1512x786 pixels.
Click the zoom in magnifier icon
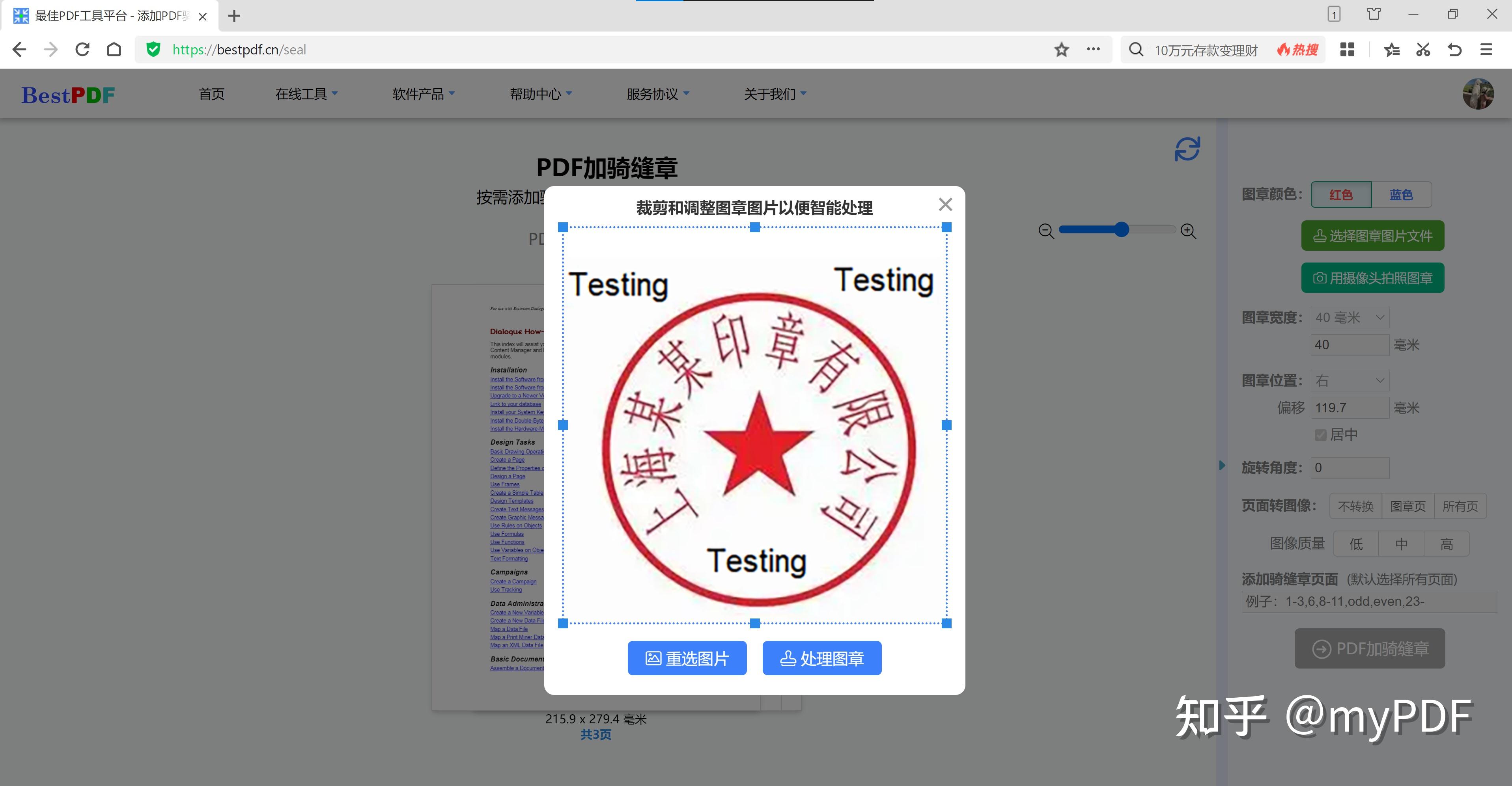[x=1188, y=231]
